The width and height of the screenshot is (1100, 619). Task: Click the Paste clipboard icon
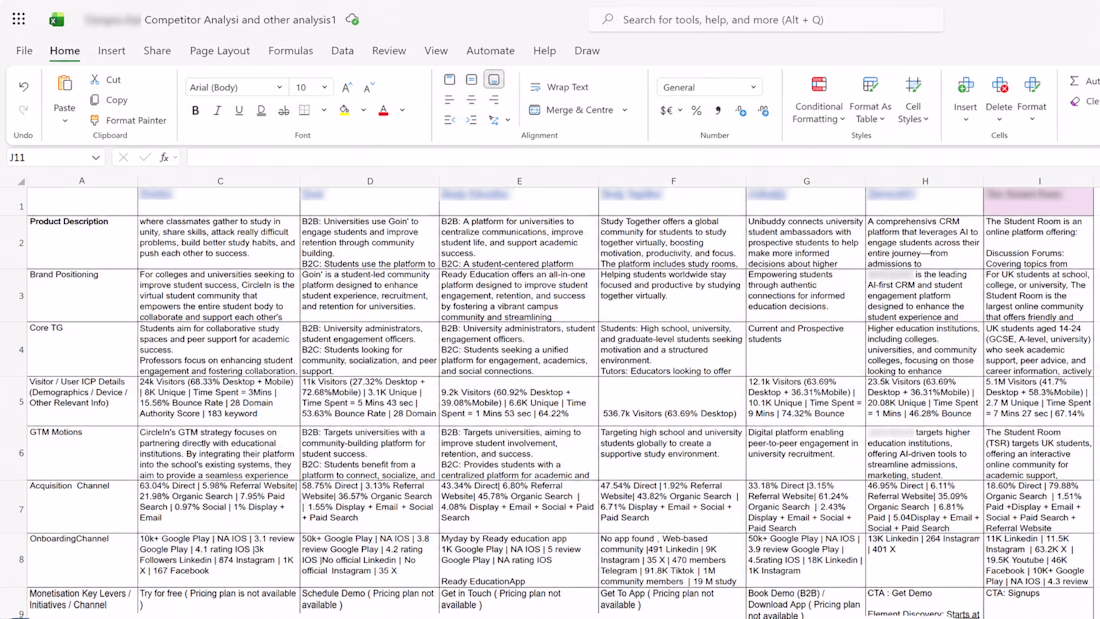coord(65,84)
